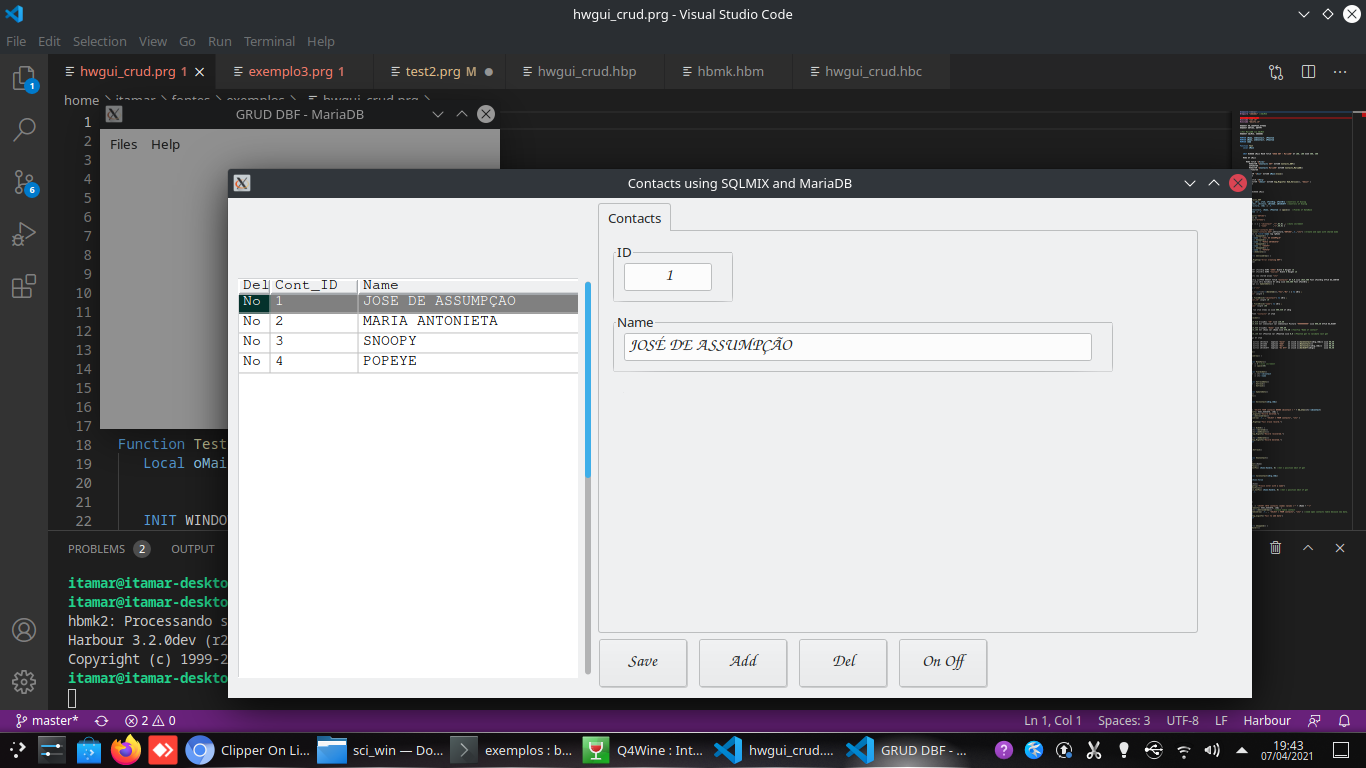Click the Name input field
The width and height of the screenshot is (1366, 768).
click(x=857, y=346)
